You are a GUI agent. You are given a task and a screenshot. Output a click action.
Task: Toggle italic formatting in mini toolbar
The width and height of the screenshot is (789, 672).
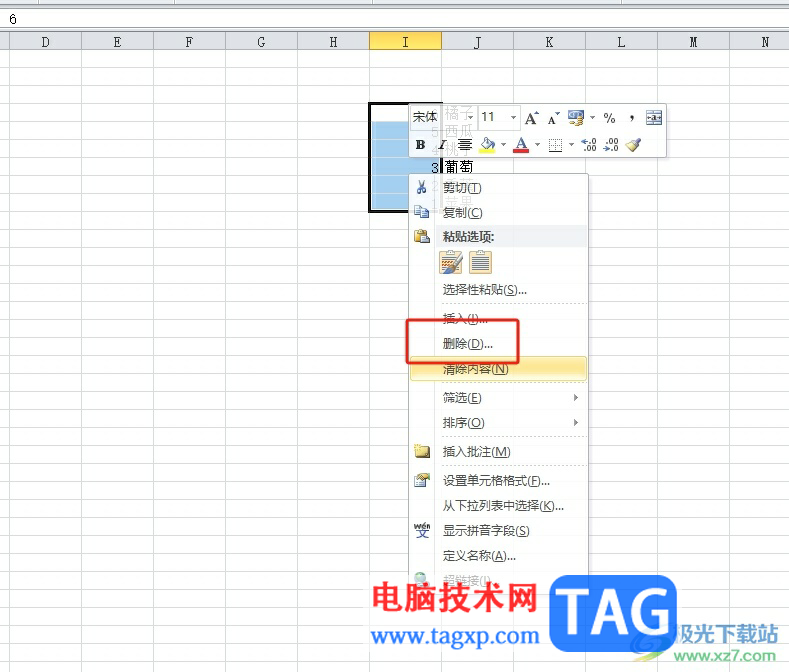coord(442,145)
